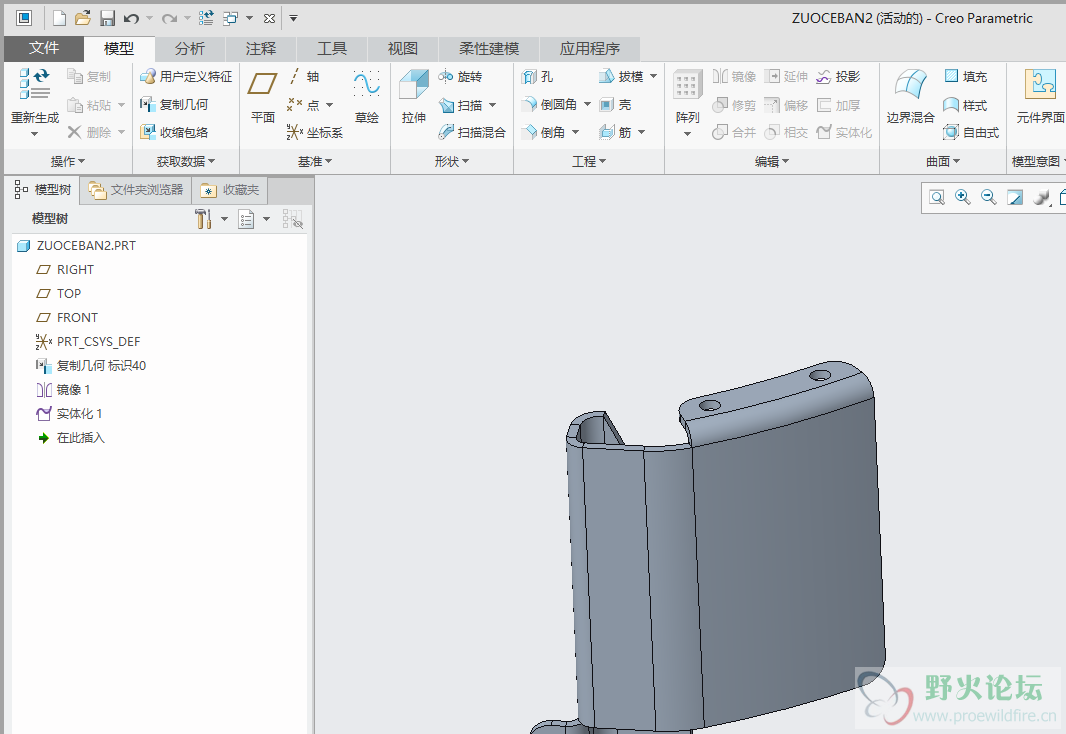Screen dimensions: 1066x734
Task: Click the model tree show list icon
Action: tap(246, 219)
